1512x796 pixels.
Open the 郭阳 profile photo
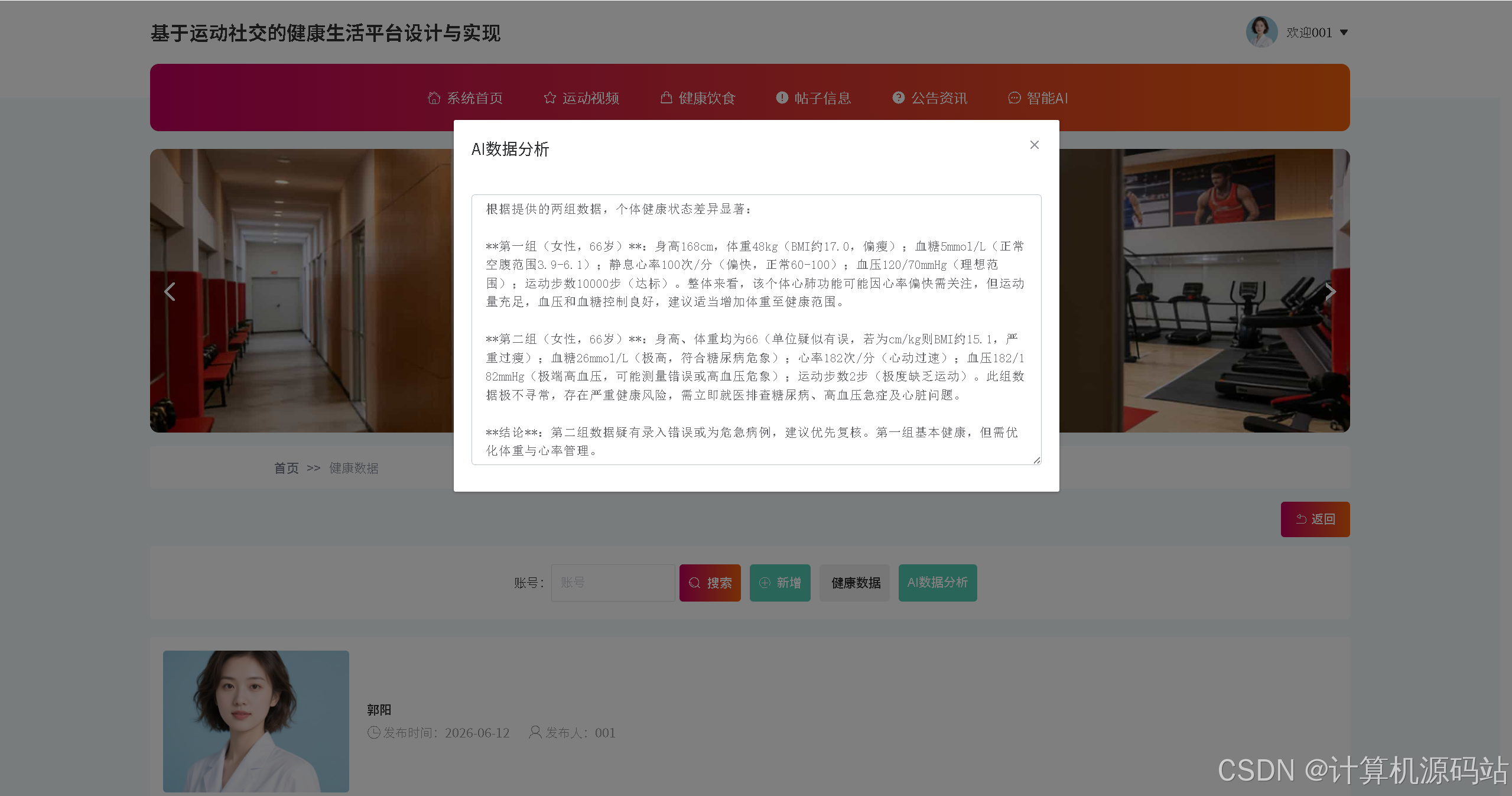point(256,722)
